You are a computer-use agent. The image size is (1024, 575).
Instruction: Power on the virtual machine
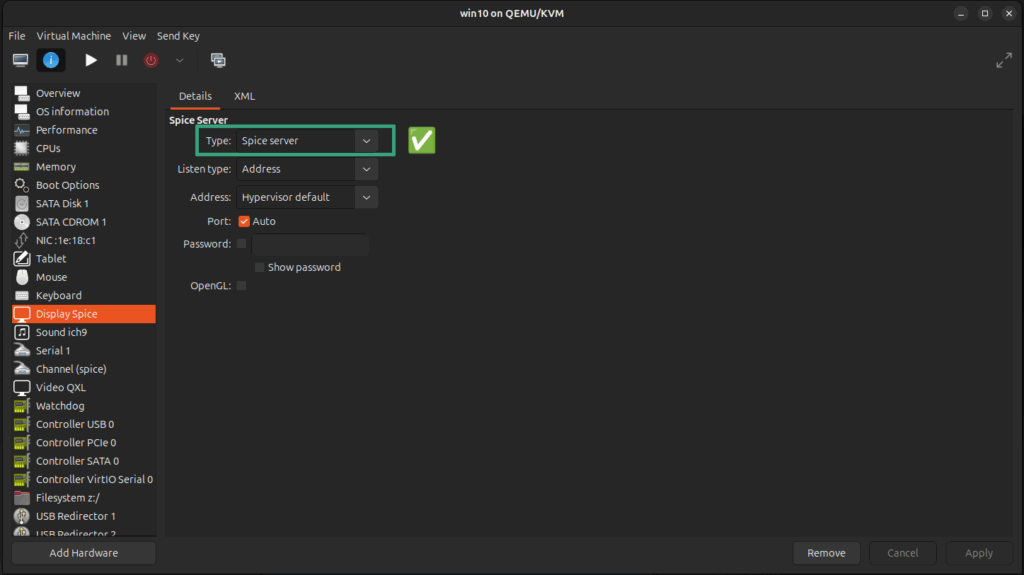click(x=91, y=60)
